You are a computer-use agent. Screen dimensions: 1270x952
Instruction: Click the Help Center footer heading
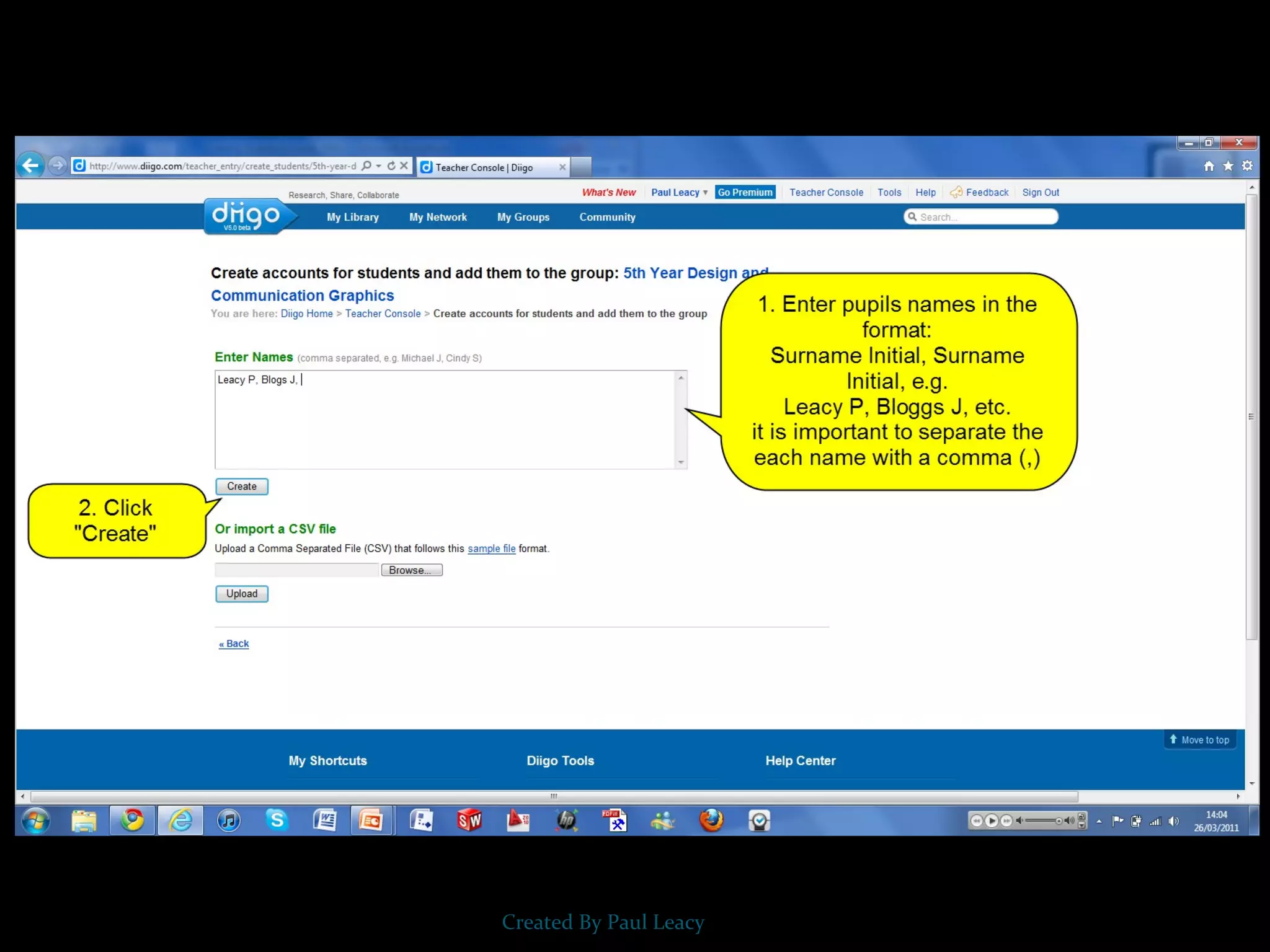pyautogui.click(x=800, y=760)
